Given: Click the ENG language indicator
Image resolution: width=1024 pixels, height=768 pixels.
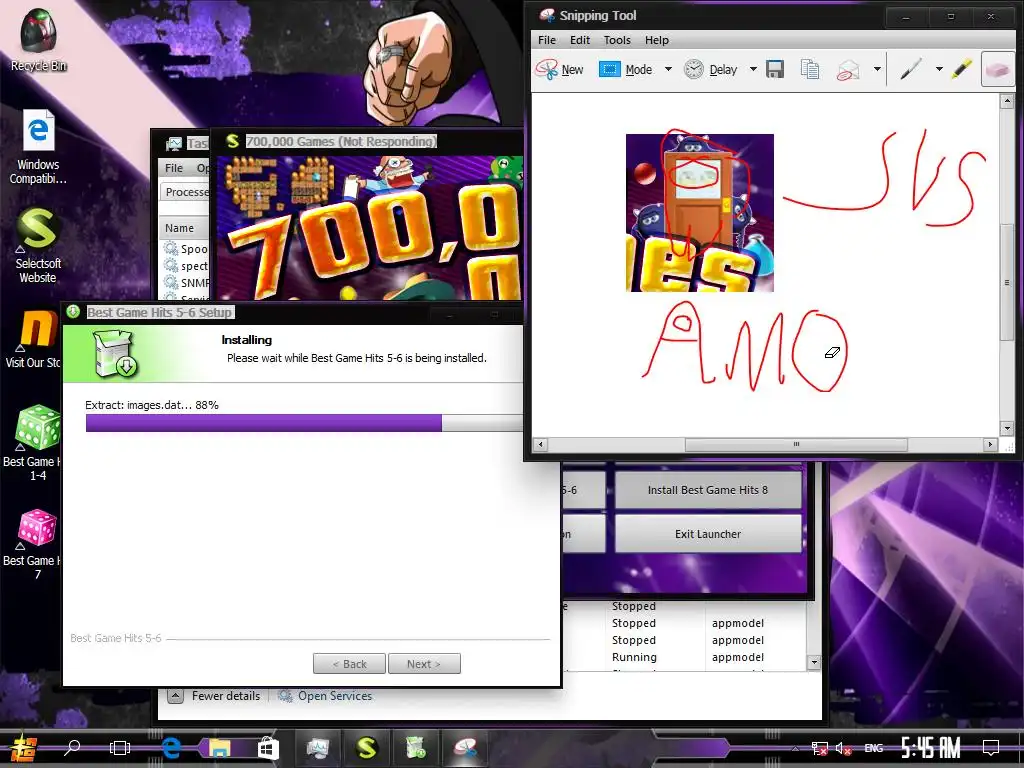Looking at the screenshot, I should point(874,748).
